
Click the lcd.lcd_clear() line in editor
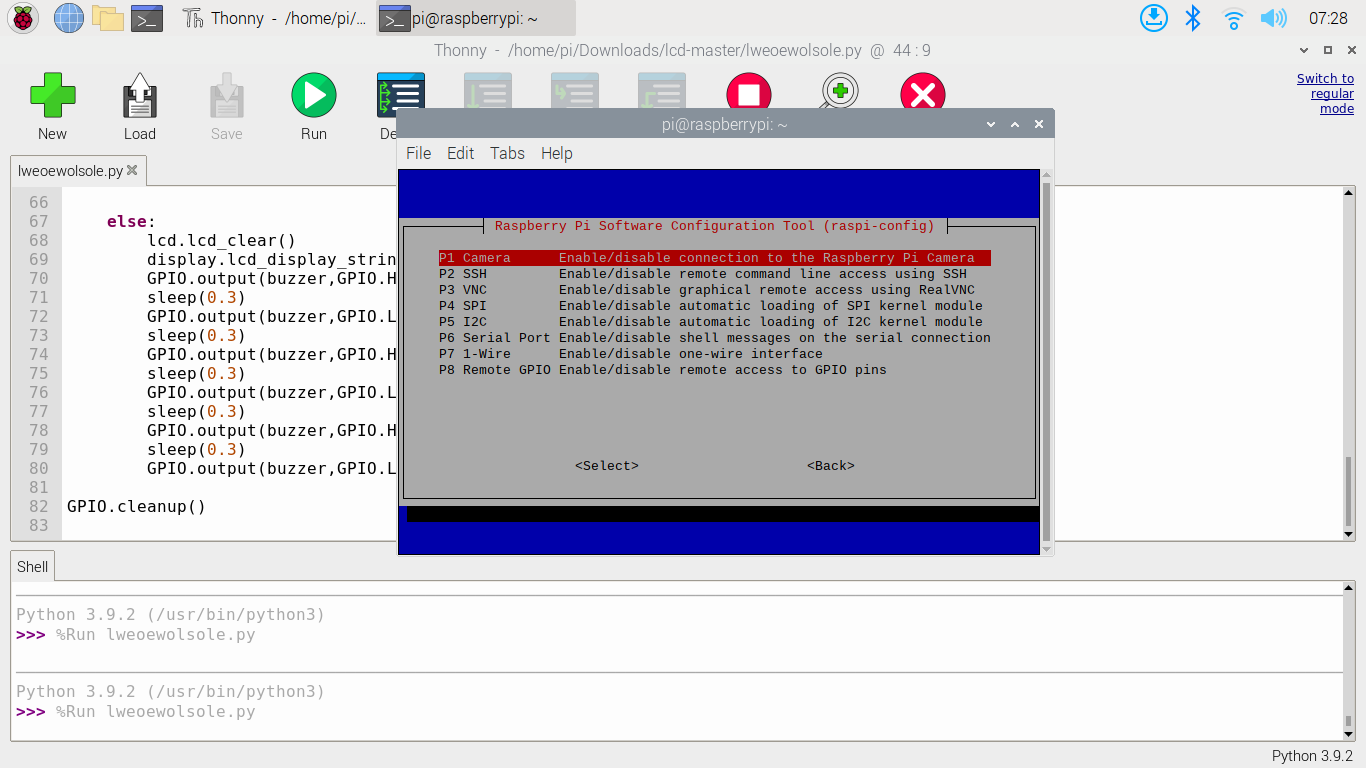pyautogui.click(x=221, y=240)
